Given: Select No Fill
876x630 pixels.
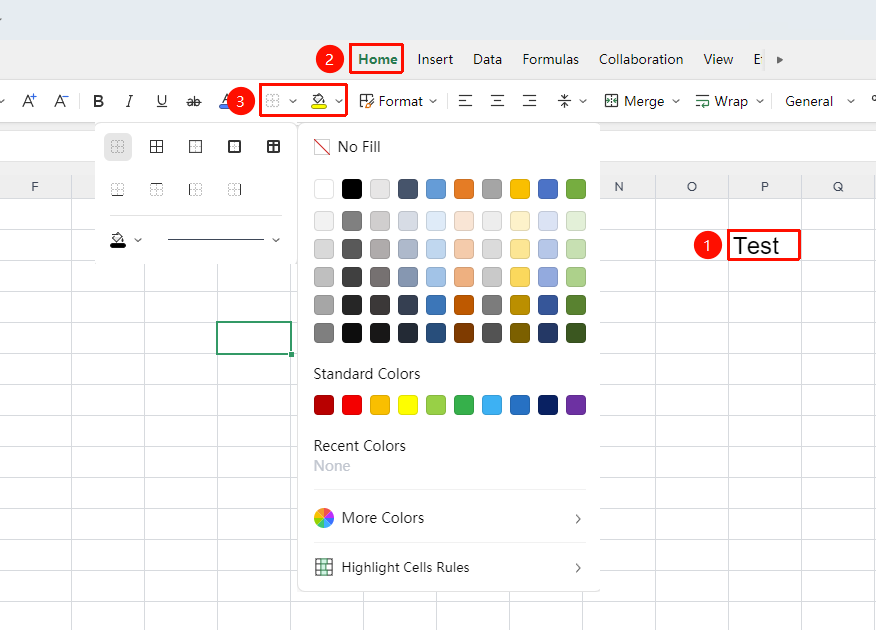Looking at the screenshot, I should click(x=347, y=147).
